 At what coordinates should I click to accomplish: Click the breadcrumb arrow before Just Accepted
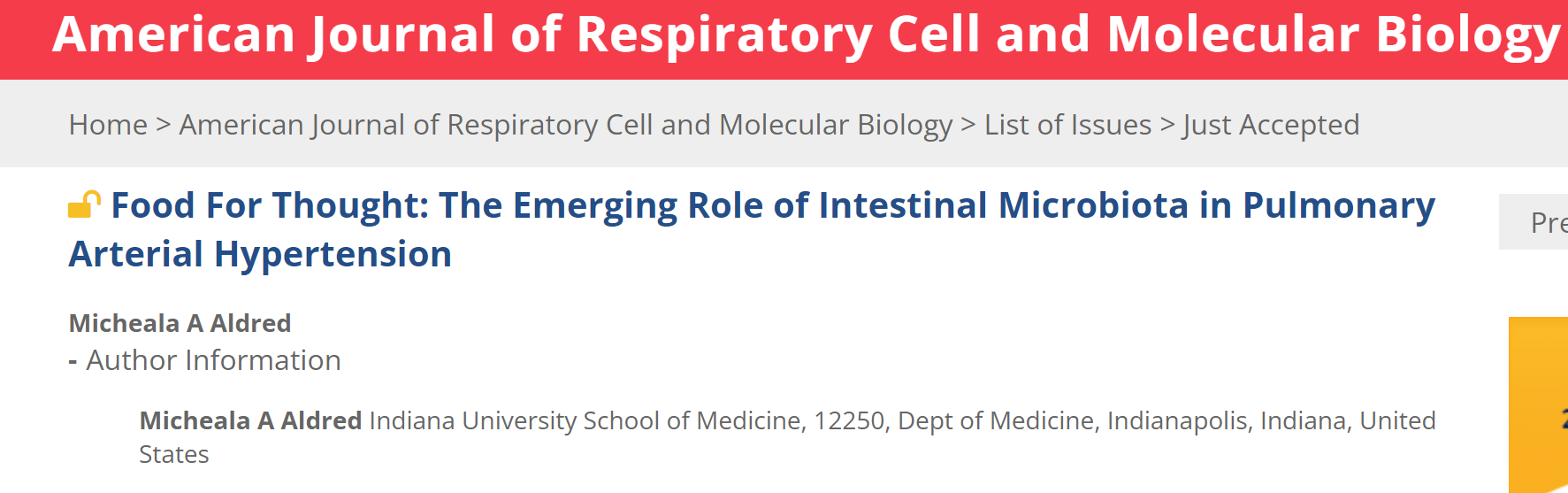pos(1167,125)
